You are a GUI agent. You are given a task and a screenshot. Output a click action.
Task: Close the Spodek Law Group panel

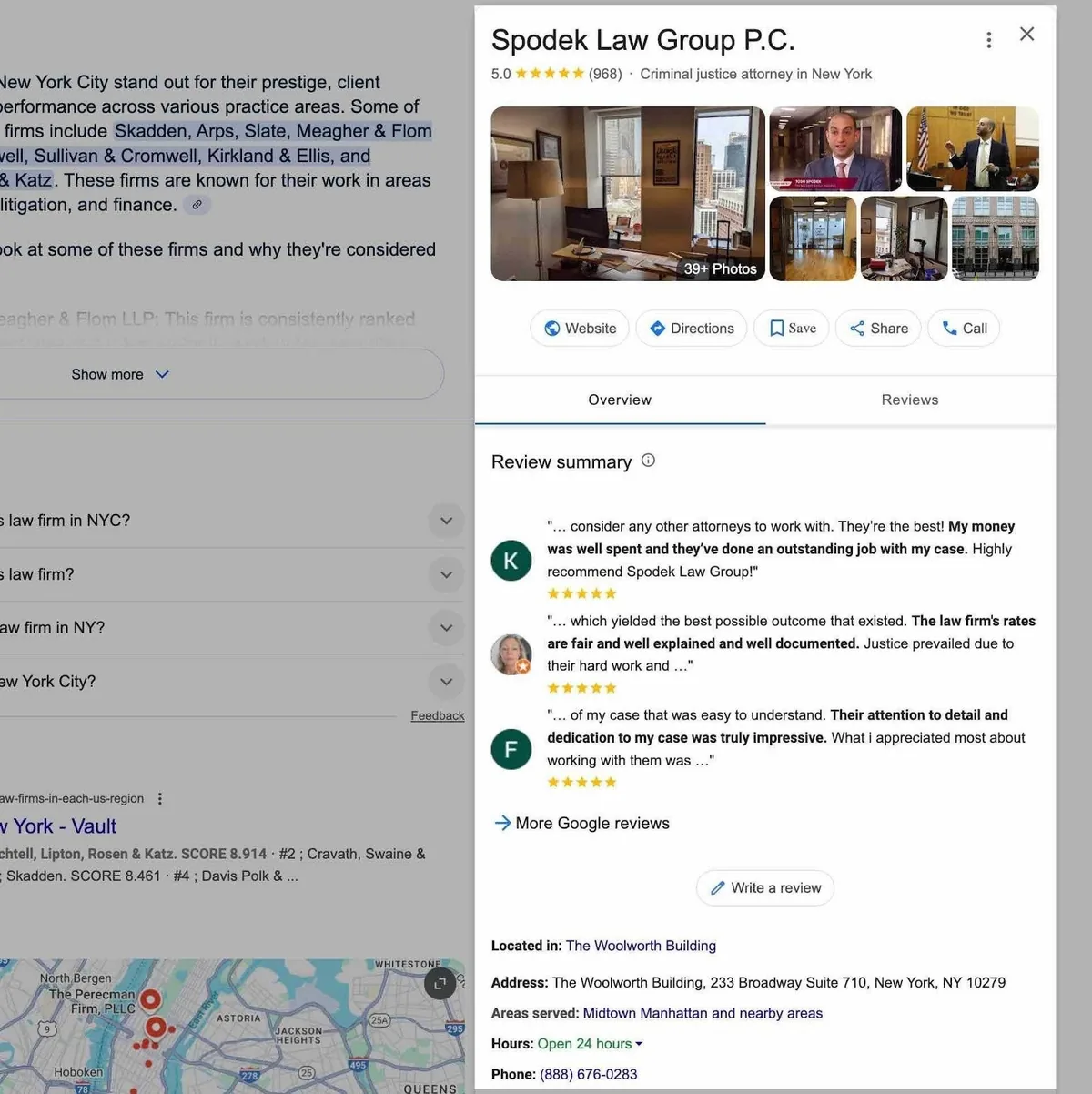click(1026, 34)
